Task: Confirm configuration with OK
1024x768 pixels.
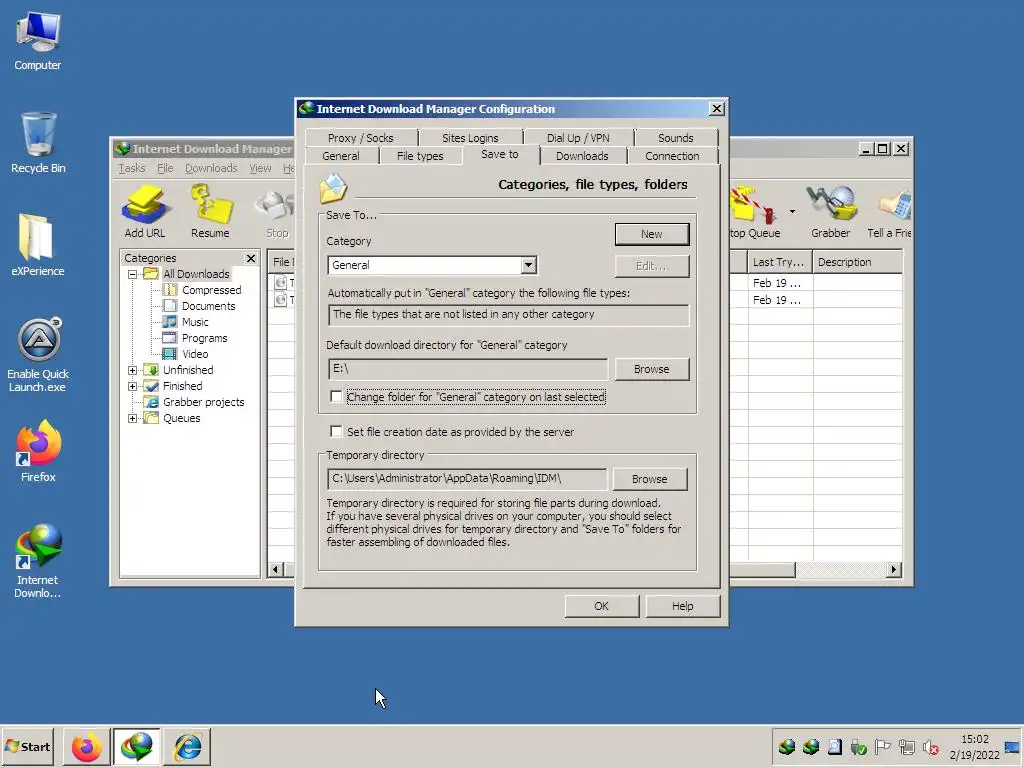Action: click(601, 606)
